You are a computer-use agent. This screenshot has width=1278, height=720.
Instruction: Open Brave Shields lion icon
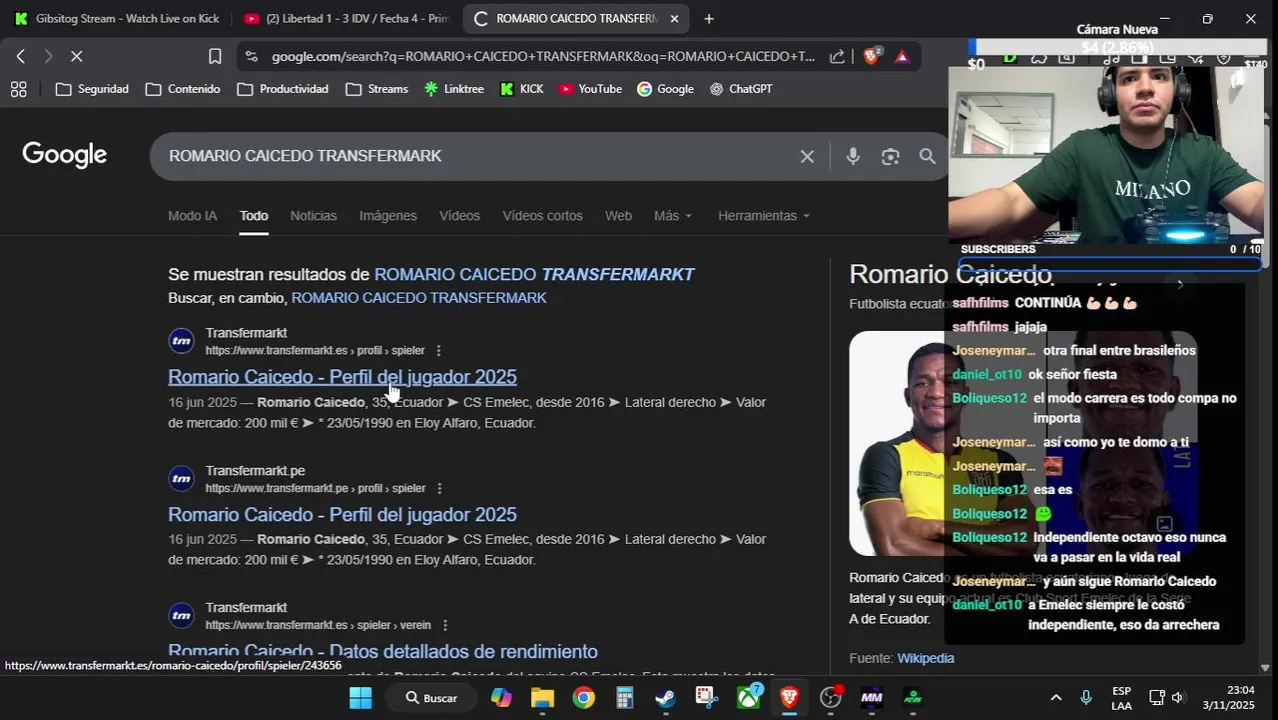[x=871, y=57]
